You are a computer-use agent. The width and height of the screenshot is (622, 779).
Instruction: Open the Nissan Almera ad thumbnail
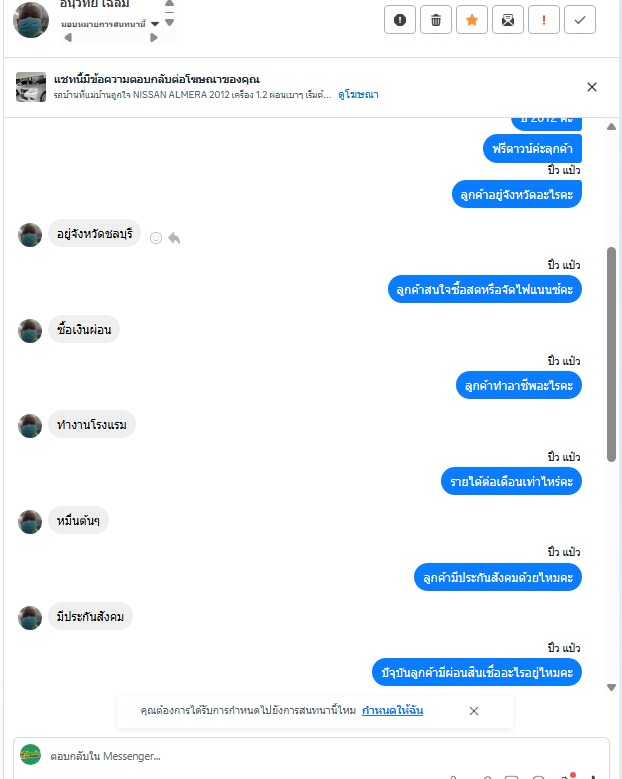click(31, 87)
